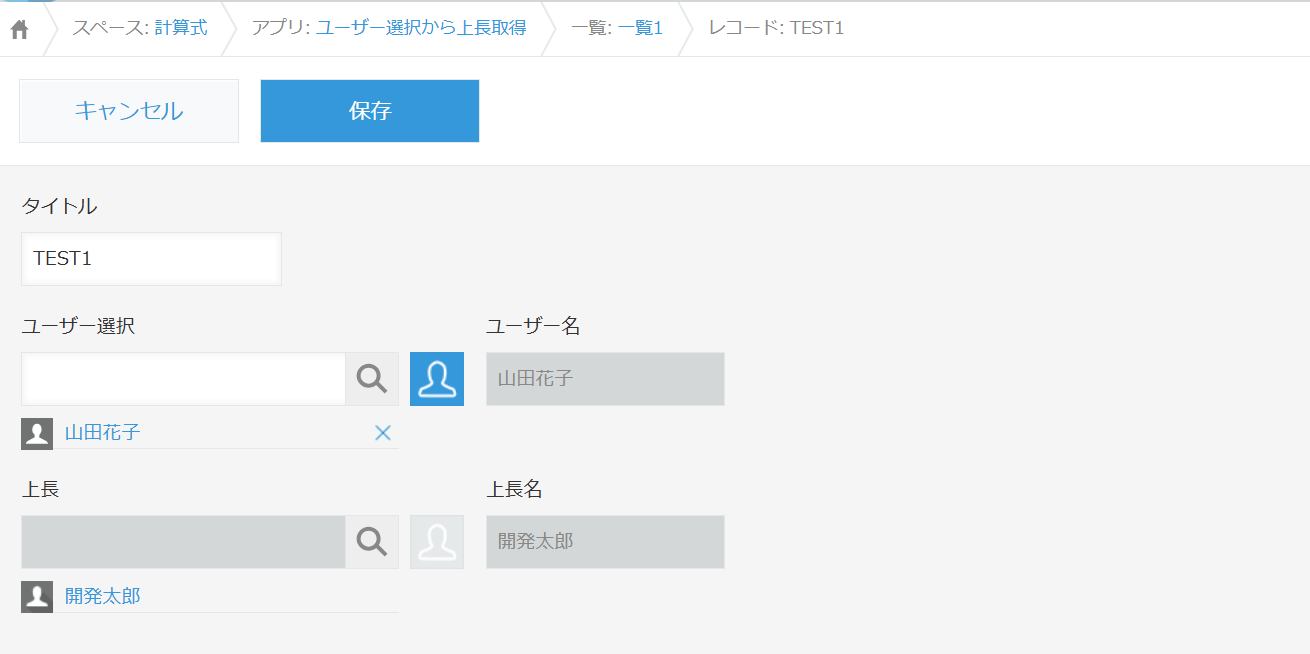The height and width of the screenshot is (654, 1310).
Task: Save the record with 保存
Action: [x=370, y=111]
